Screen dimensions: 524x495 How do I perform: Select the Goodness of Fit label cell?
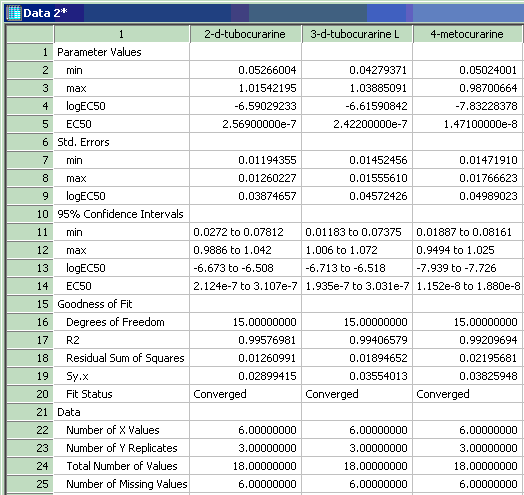121,304
